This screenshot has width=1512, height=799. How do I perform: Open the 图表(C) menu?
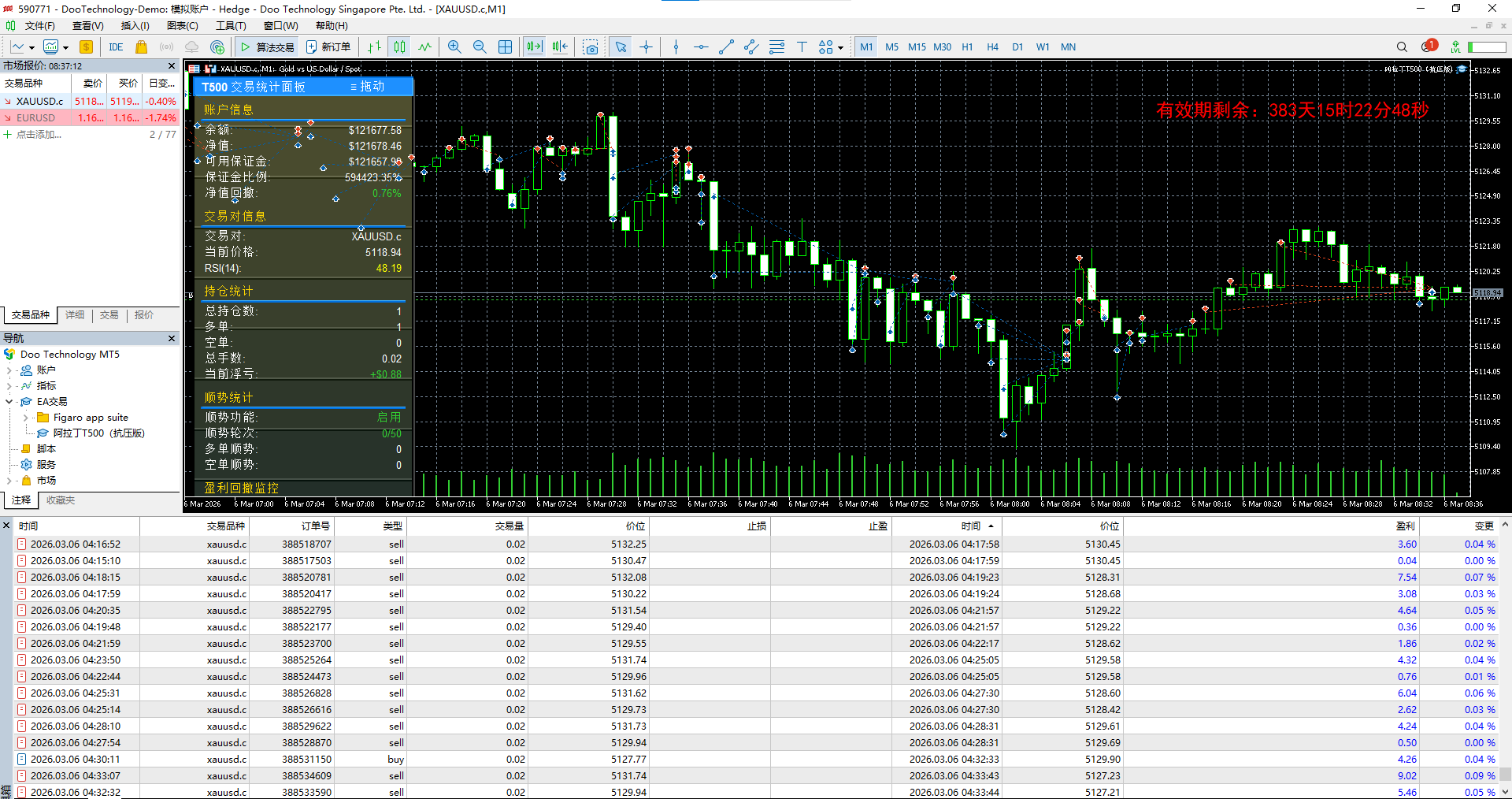pyautogui.click(x=182, y=26)
